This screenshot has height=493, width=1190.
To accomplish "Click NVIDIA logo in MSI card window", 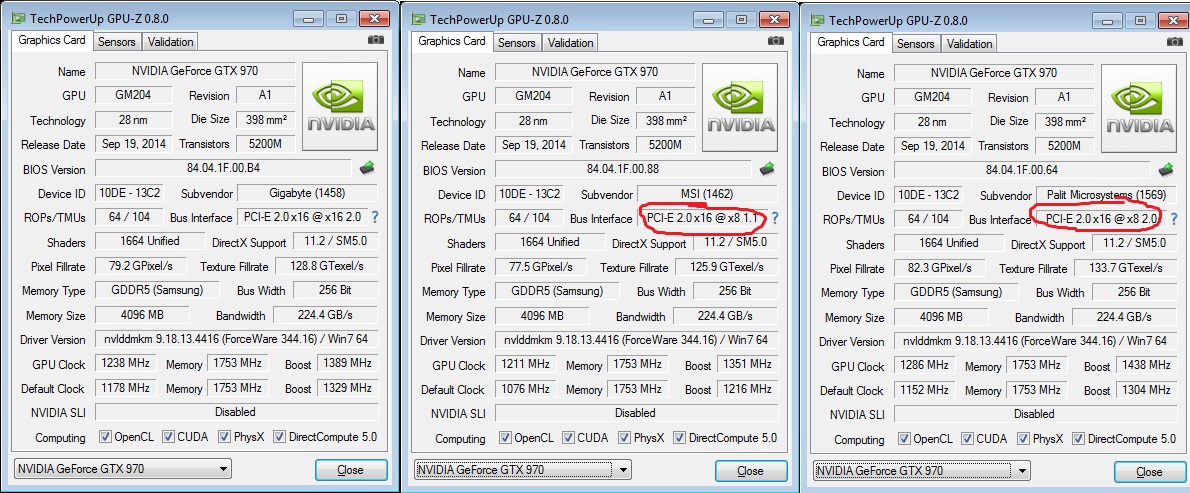I will (x=740, y=108).
